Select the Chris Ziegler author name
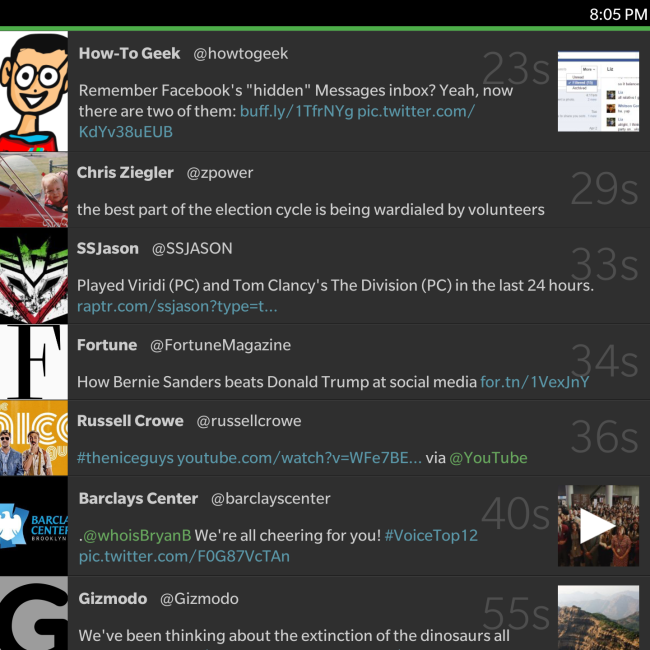 coord(125,172)
